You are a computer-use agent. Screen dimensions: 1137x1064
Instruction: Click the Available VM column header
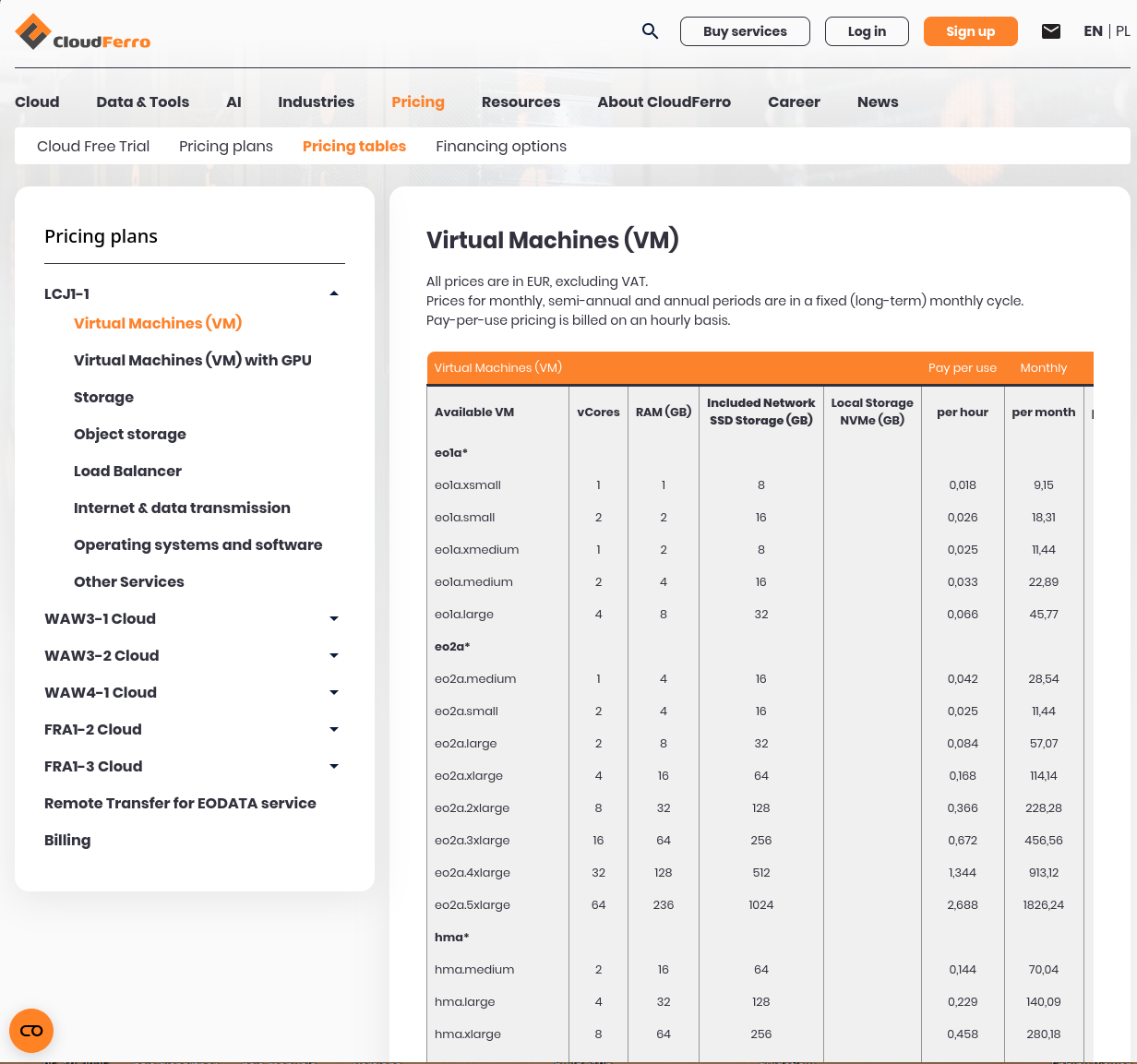coord(474,412)
